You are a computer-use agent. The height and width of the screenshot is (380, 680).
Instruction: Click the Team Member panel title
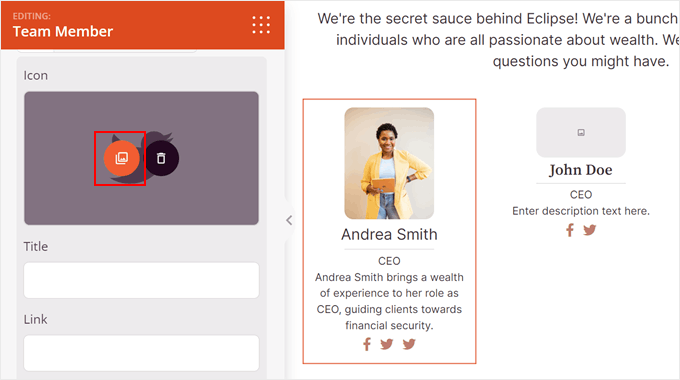tap(63, 31)
